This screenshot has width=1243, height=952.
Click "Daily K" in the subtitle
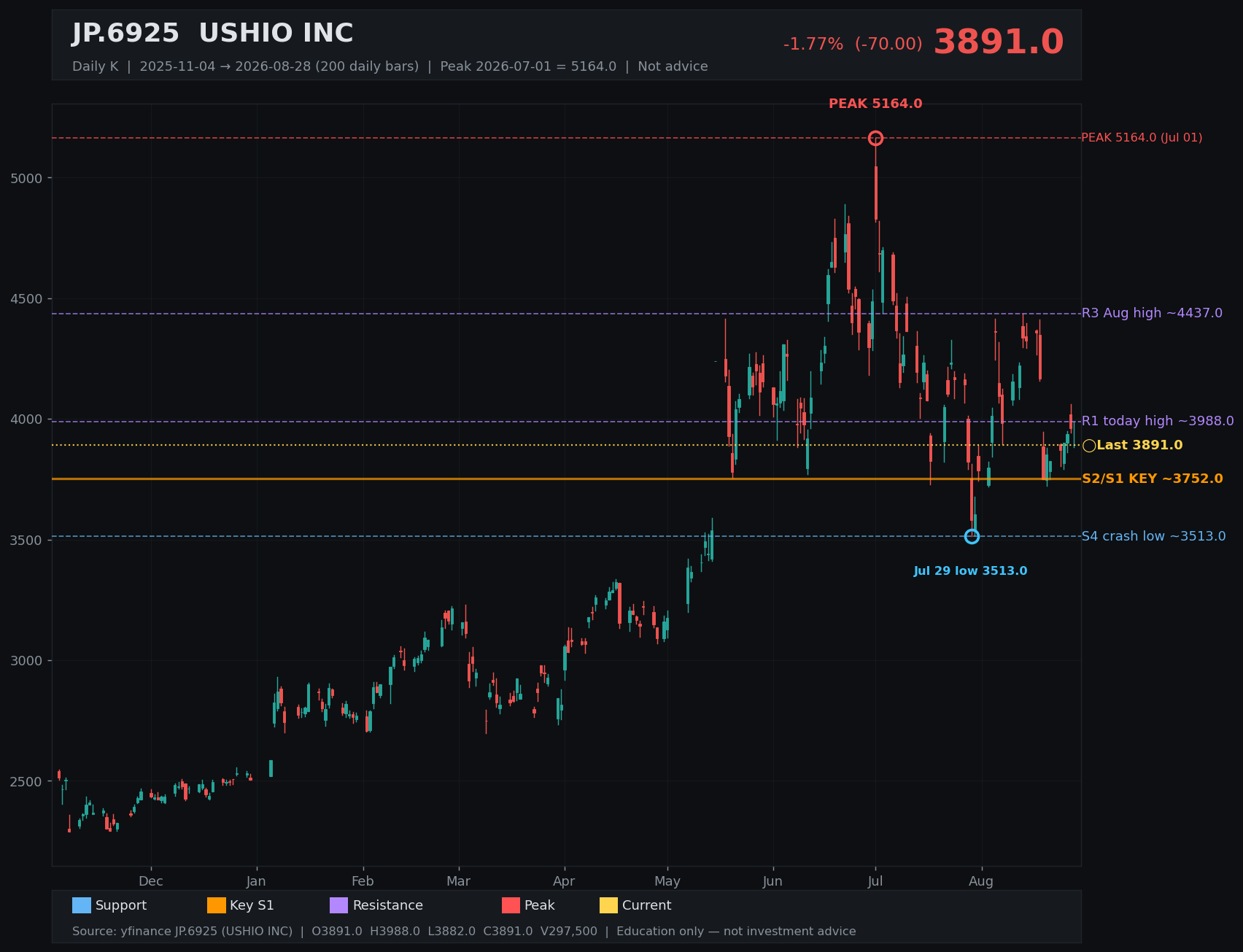95,66
